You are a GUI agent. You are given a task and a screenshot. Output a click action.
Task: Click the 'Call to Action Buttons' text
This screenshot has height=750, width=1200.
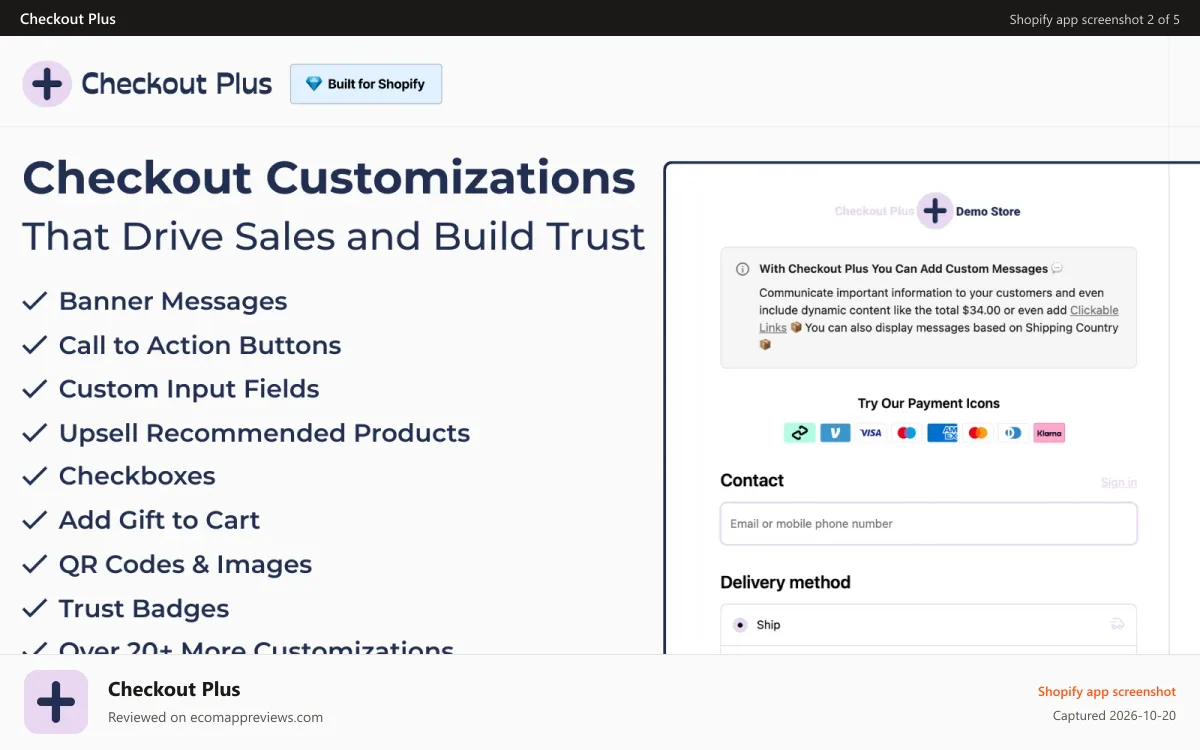pyautogui.click(x=200, y=345)
